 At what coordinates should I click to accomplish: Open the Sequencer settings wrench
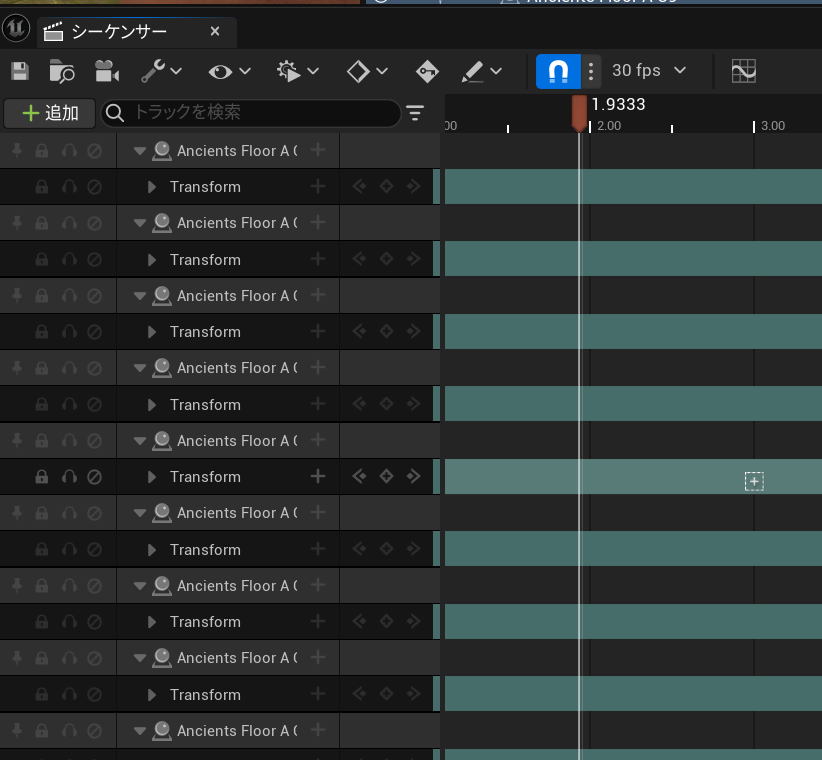coord(152,71)
